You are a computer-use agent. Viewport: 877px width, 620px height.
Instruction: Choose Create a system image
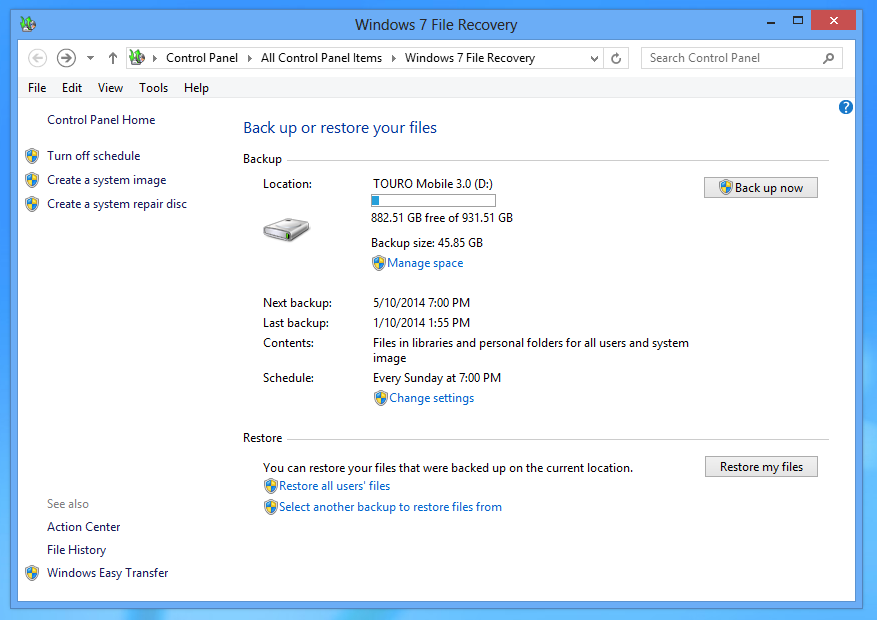(x=106, y=180)
